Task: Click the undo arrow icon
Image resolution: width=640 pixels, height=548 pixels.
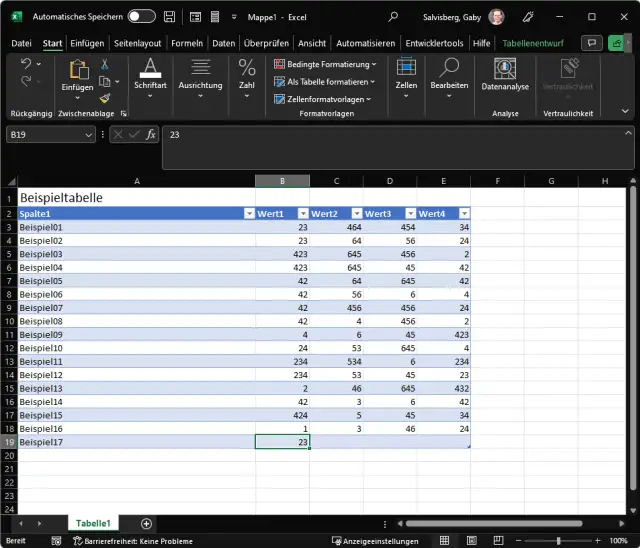Action: (x=26, y=64)
